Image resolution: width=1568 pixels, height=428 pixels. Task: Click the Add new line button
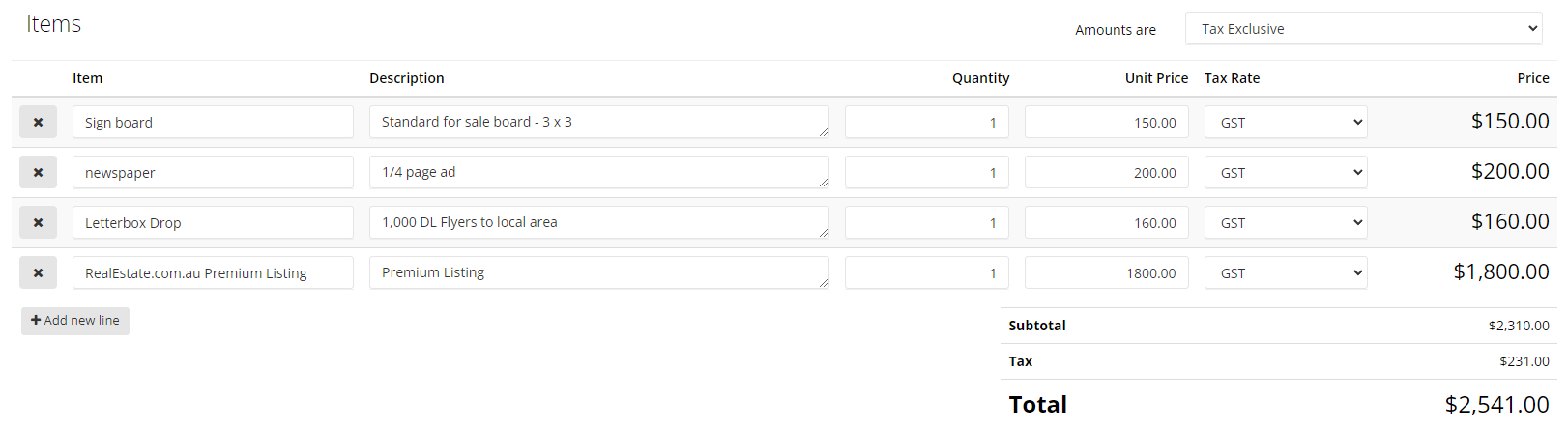click(75, 321)
